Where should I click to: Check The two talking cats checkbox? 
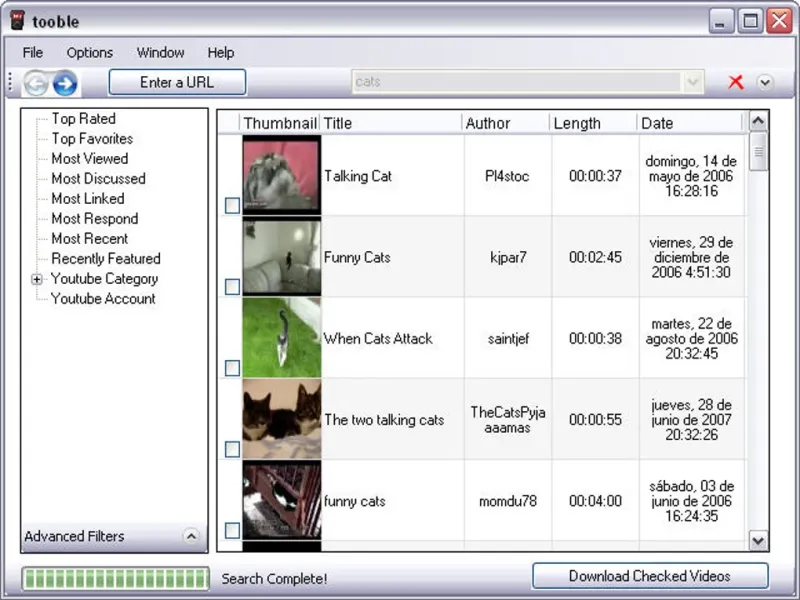point(232,449)
